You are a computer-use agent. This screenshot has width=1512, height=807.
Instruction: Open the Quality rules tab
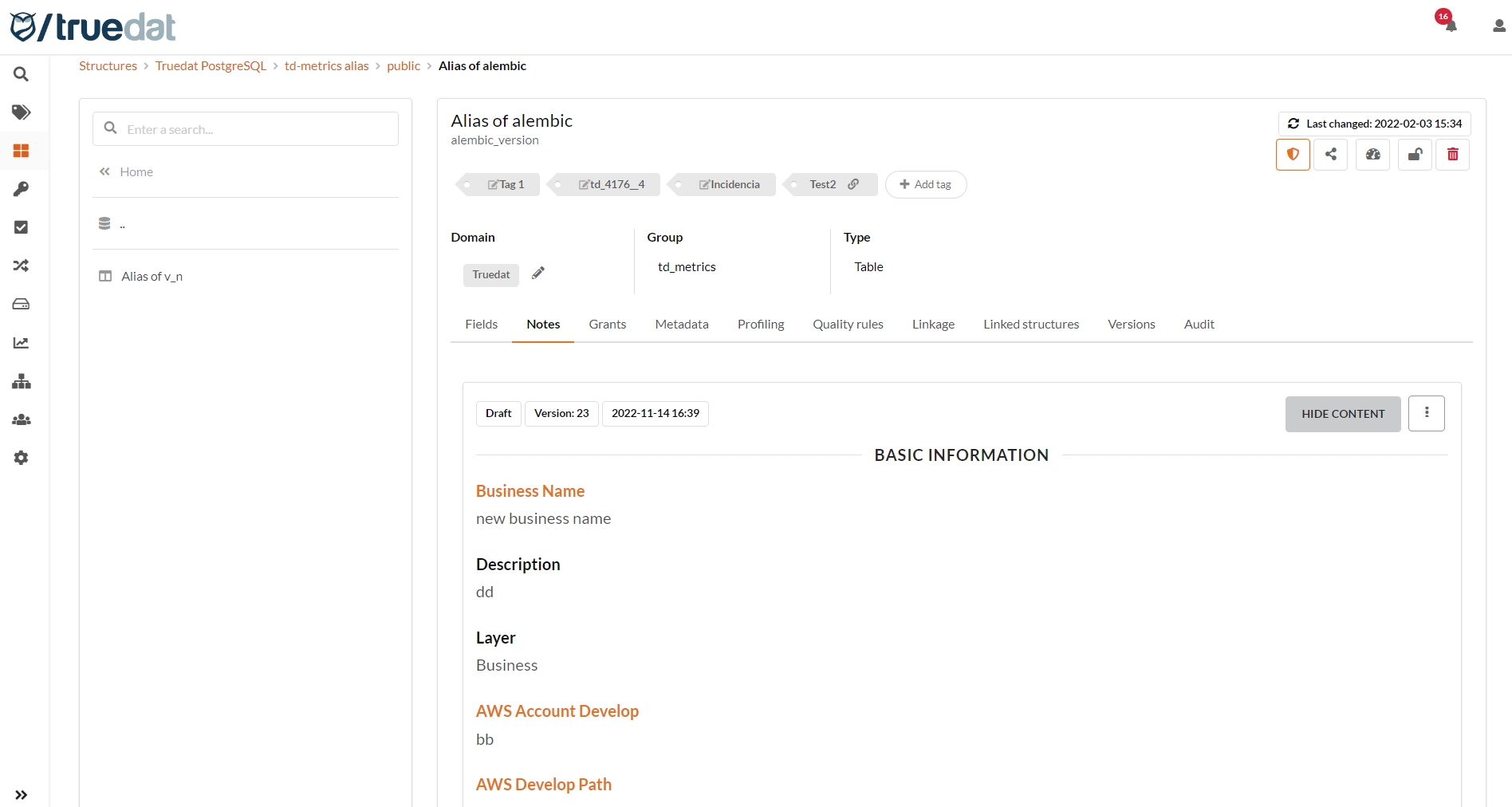pos(848,324)
